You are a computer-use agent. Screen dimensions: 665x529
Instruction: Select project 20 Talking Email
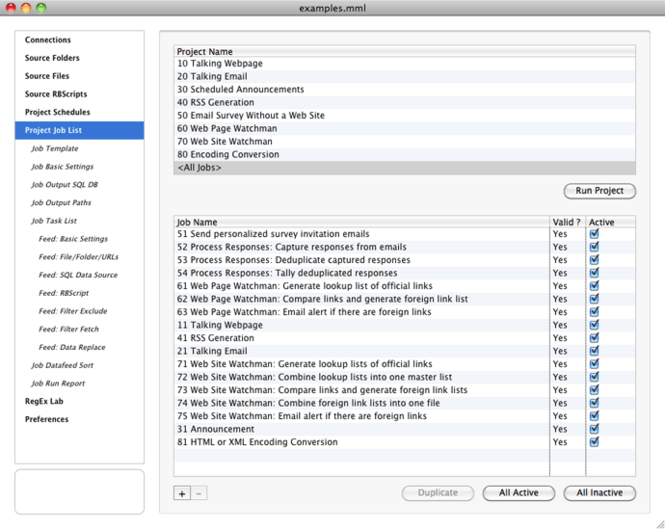click(405, 76)
